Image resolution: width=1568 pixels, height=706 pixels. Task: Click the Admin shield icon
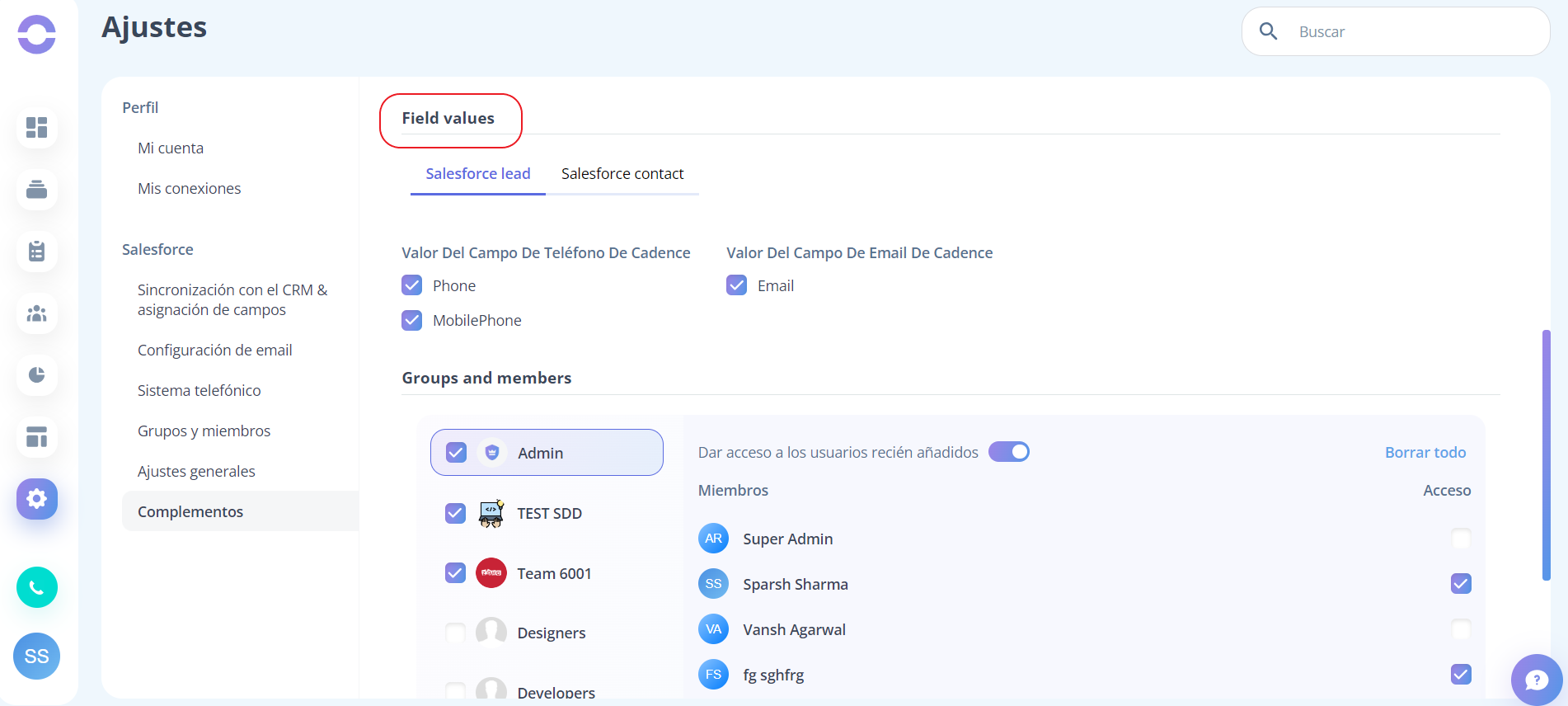pyautogui.click(x=492, y=452)
